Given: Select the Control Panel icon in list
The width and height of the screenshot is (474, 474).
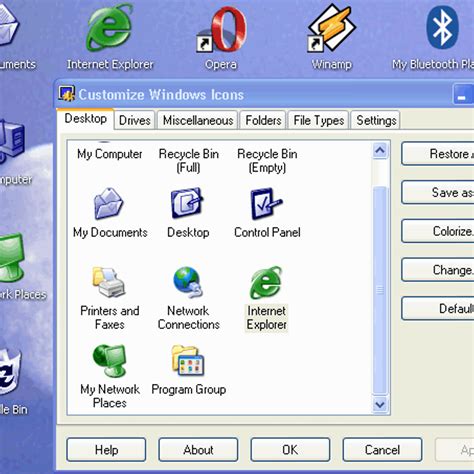Looking at the screenshot, I should pyautogui.click(x=266, y=203).
